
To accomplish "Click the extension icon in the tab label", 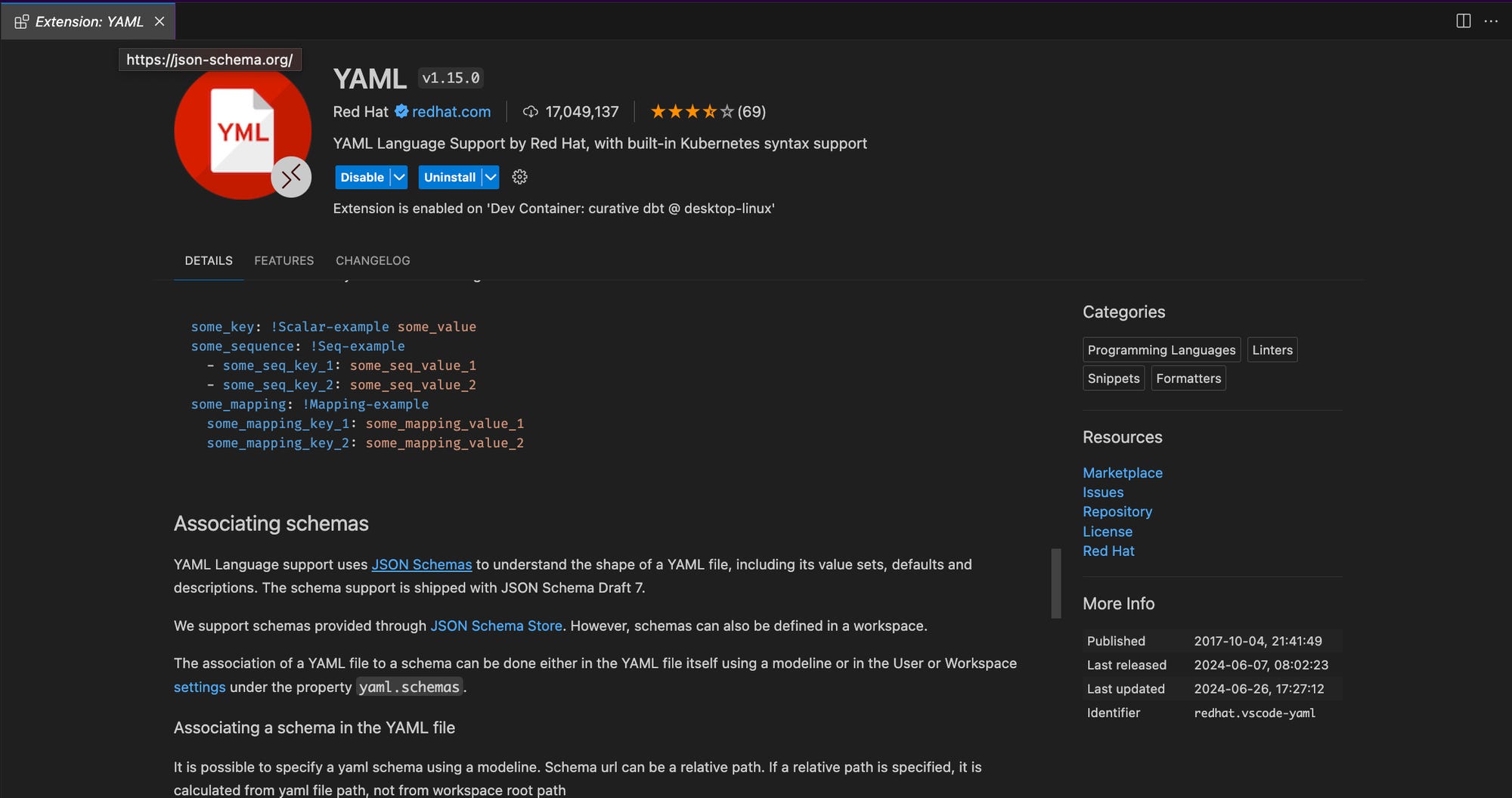I will tap(22, 22).
